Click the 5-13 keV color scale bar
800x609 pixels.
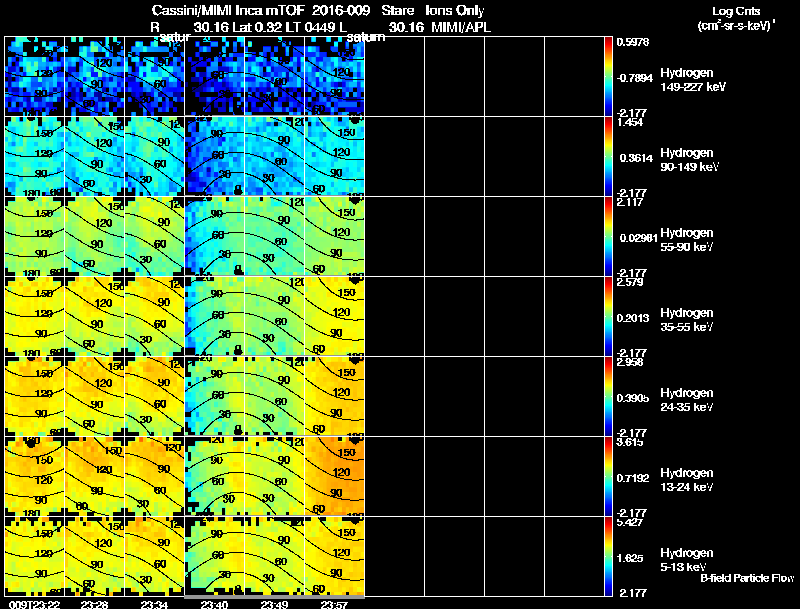[x=608, y=556]
